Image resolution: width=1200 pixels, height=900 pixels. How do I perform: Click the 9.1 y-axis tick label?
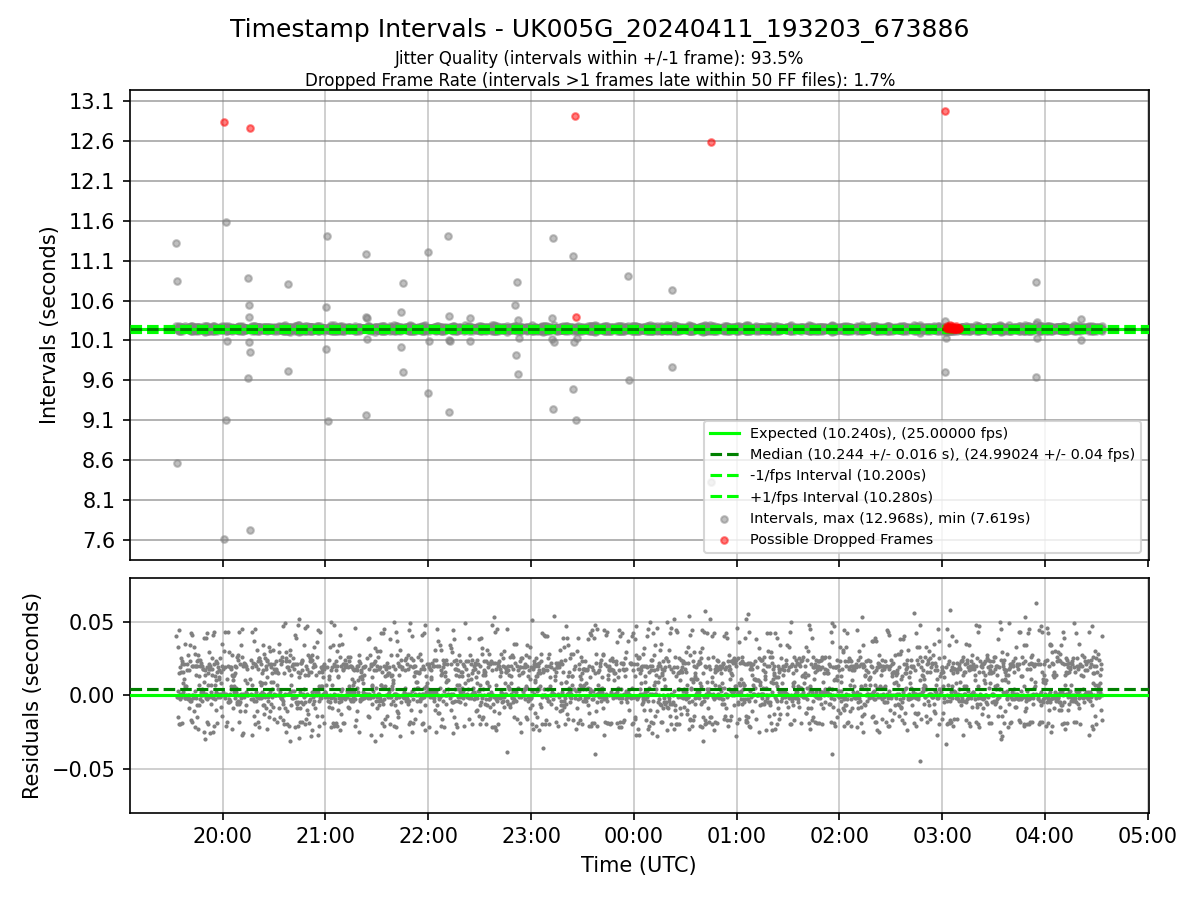coord(98,421)
